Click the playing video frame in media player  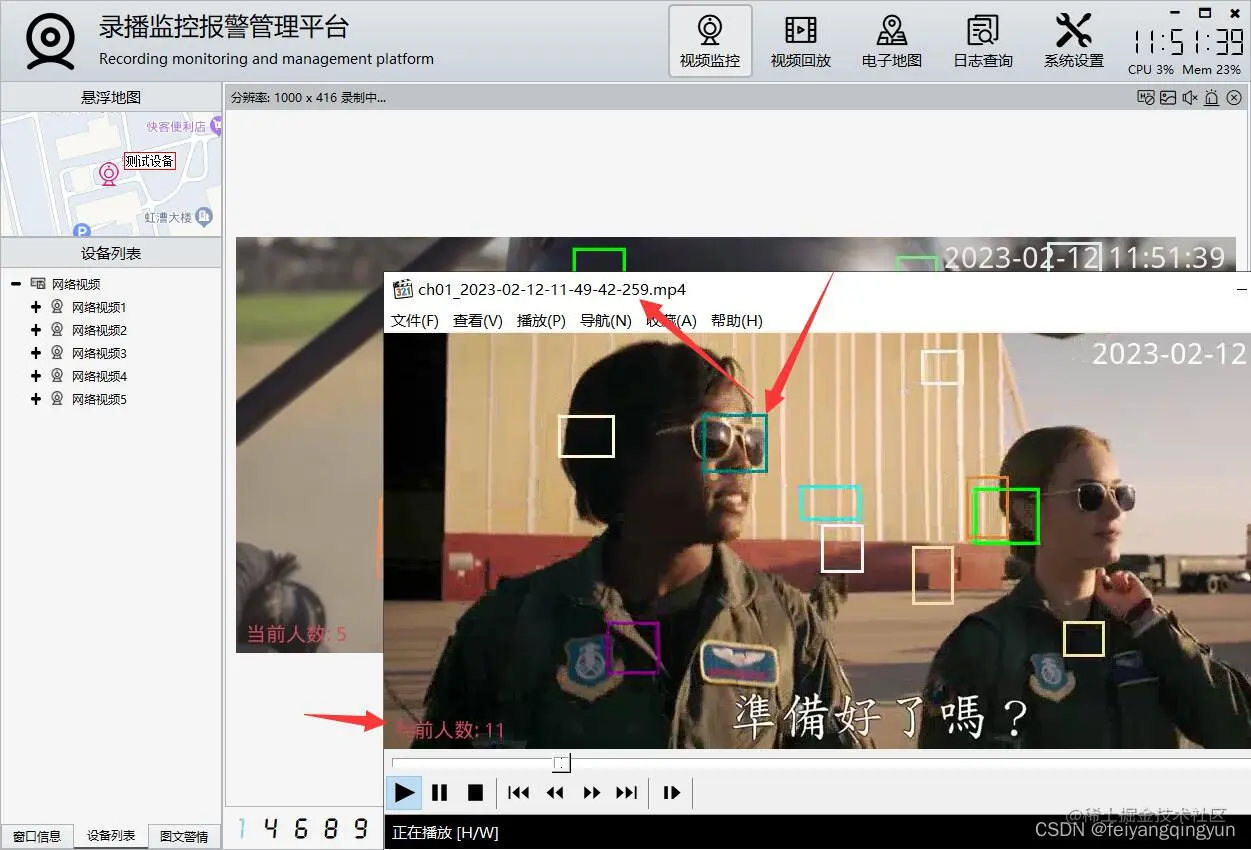(817, 540)
